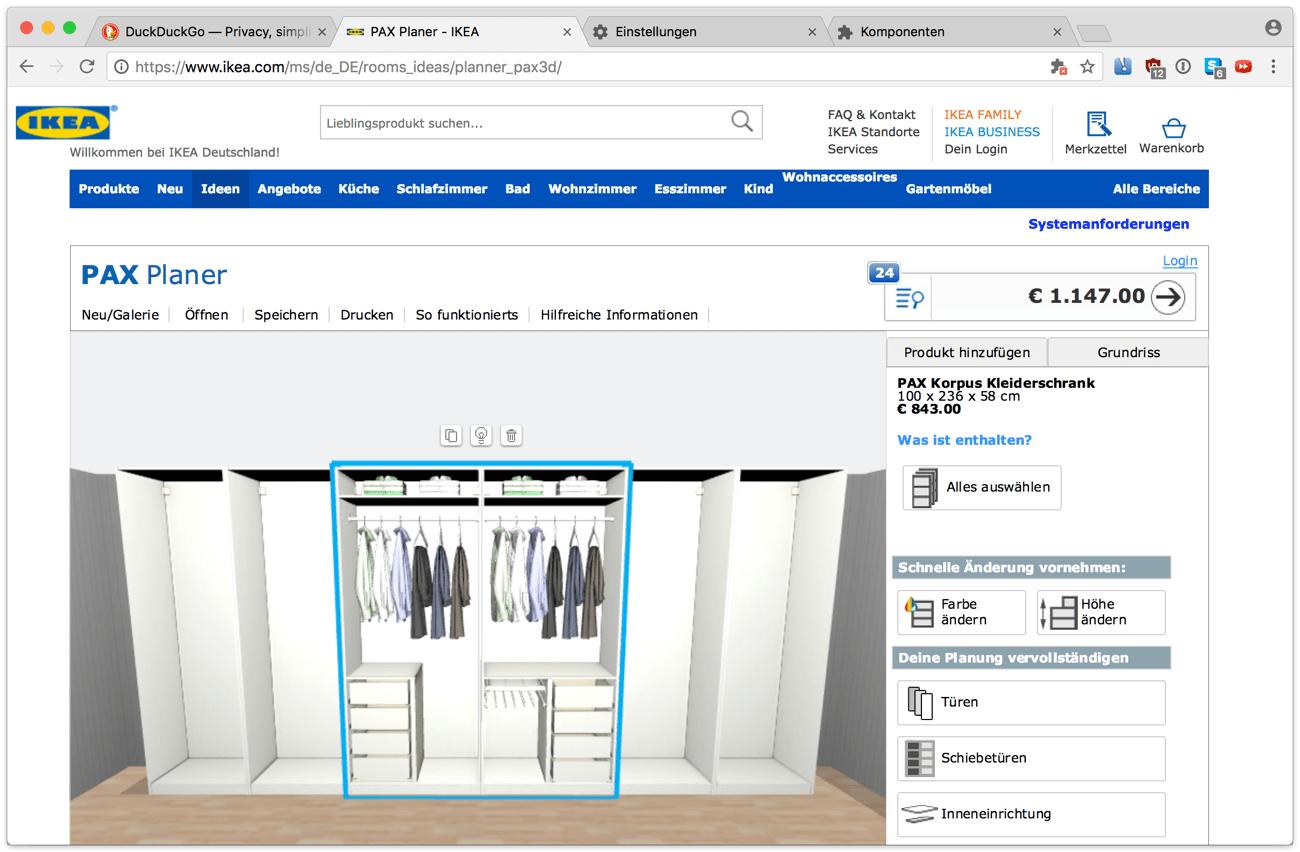Screen dimensions: 1300x852
Task: Click Farbe ändern button
Action: click(x=961, y=612)
